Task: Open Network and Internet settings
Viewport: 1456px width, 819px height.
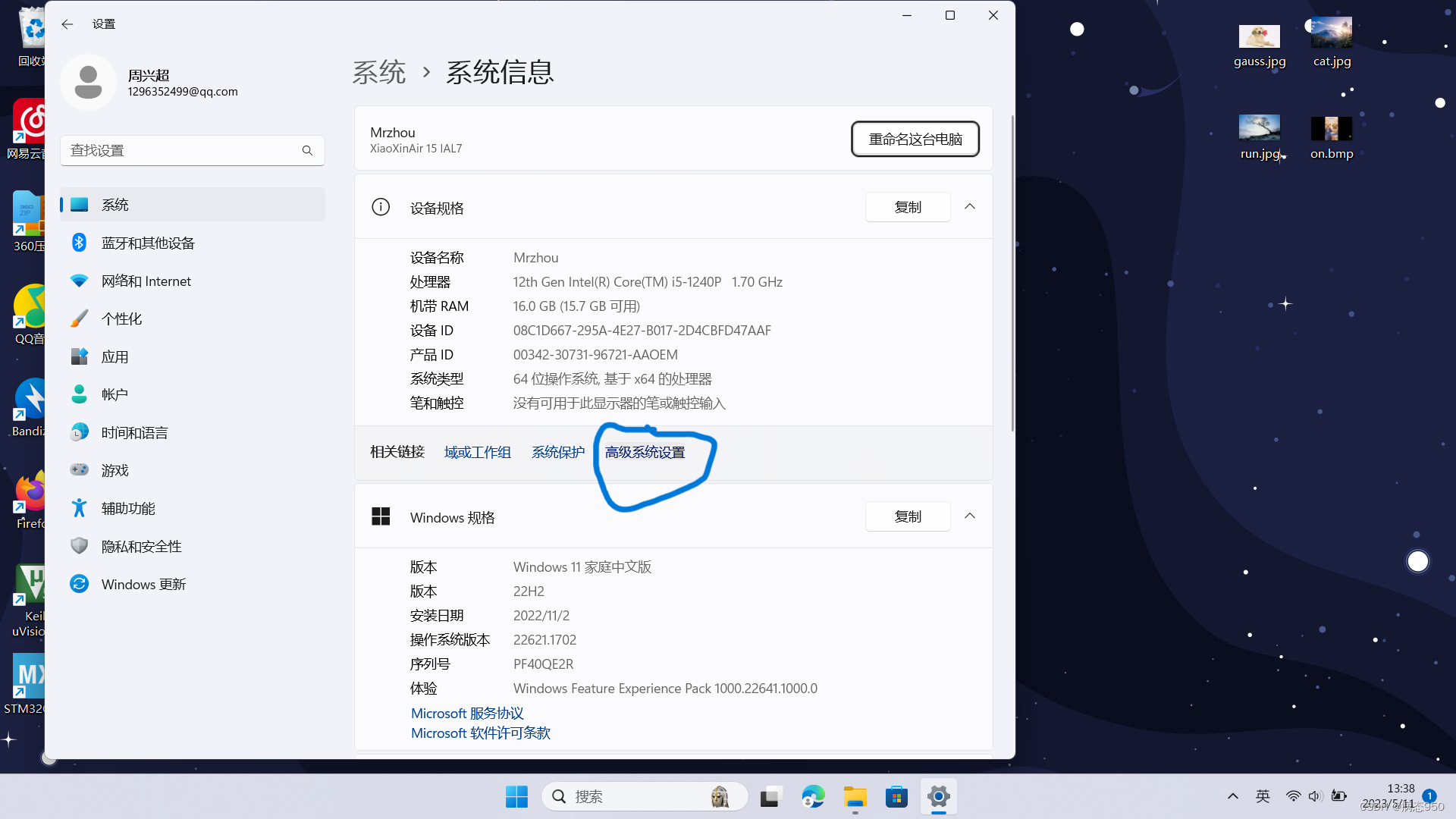Action: click(146, 281)
